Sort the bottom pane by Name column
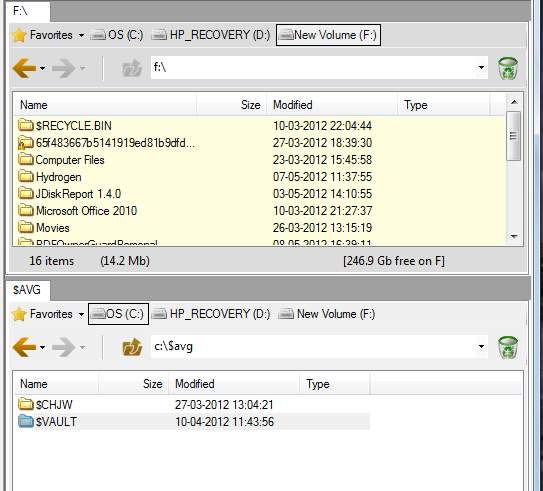Viewport: 543px width, 491px height. tap(56, 384)
